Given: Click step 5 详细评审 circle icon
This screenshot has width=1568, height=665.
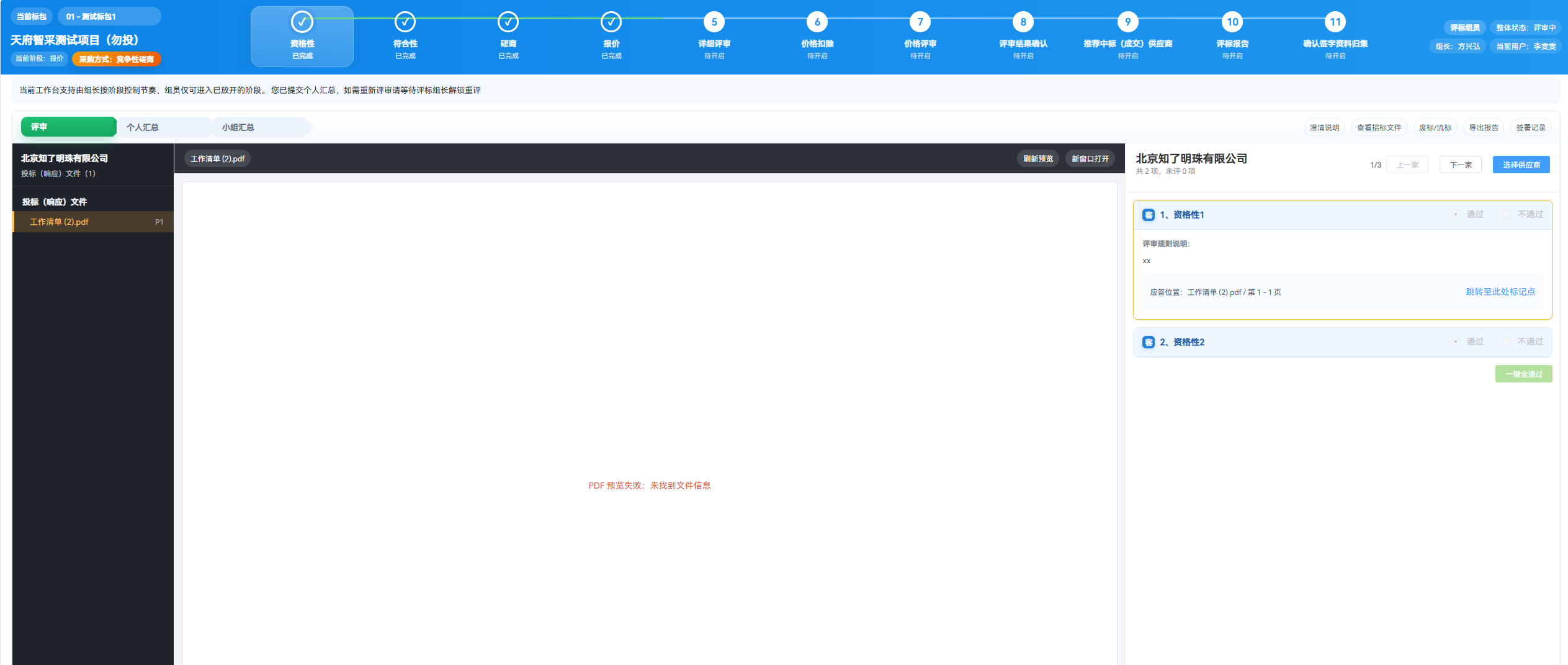Looking at the screenshot, I should (x=714, y=22).
